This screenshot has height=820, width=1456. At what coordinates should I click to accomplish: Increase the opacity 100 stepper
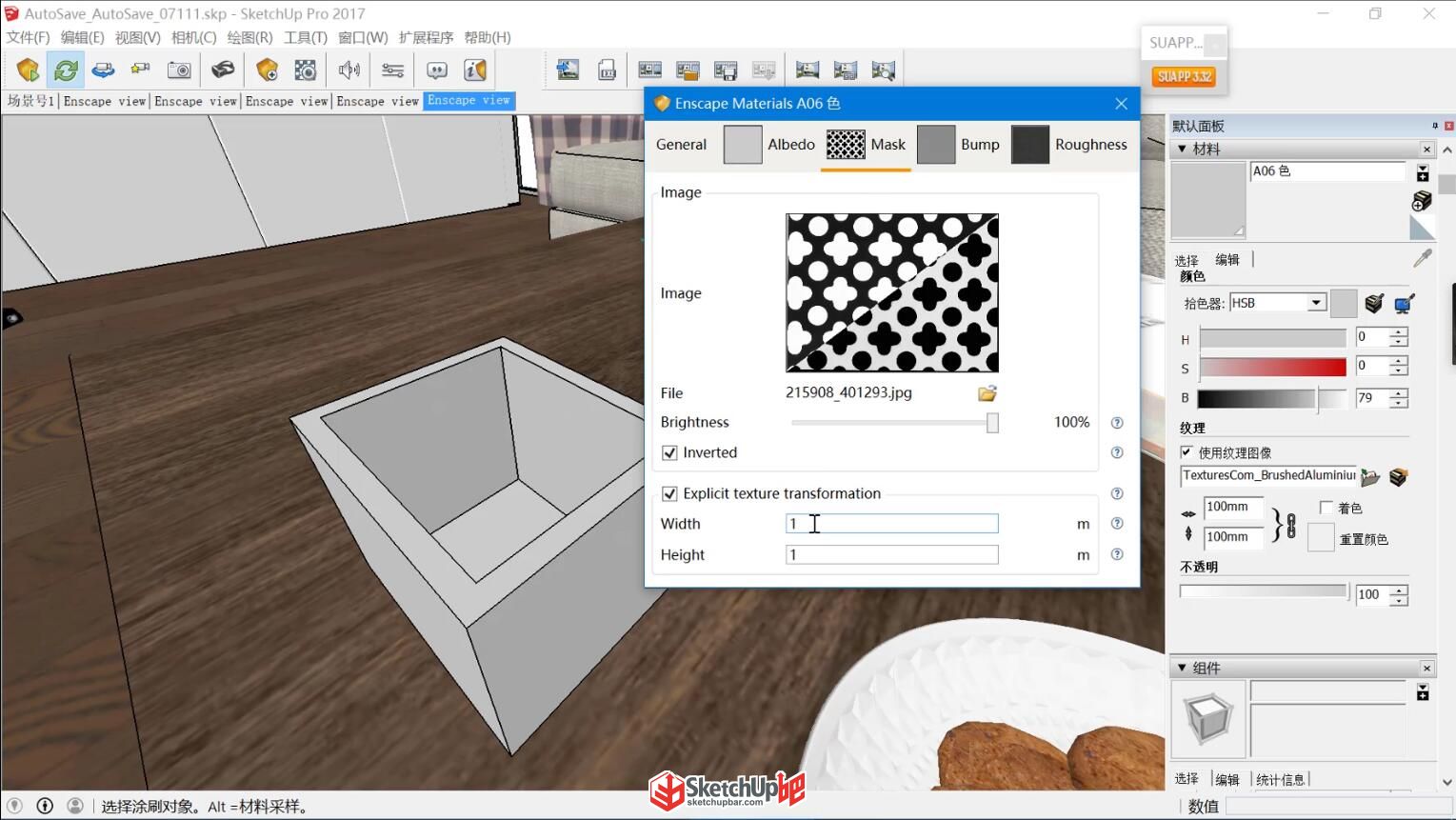click(1398, 590)
